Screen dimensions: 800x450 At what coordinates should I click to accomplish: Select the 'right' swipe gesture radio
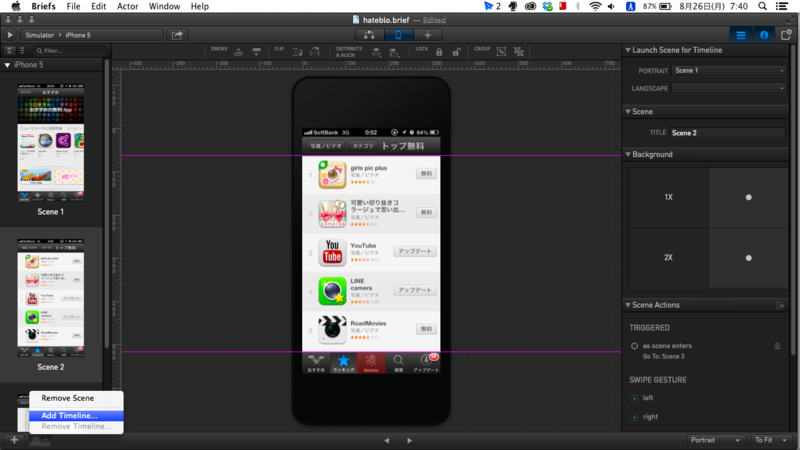[x=634, y=417]
